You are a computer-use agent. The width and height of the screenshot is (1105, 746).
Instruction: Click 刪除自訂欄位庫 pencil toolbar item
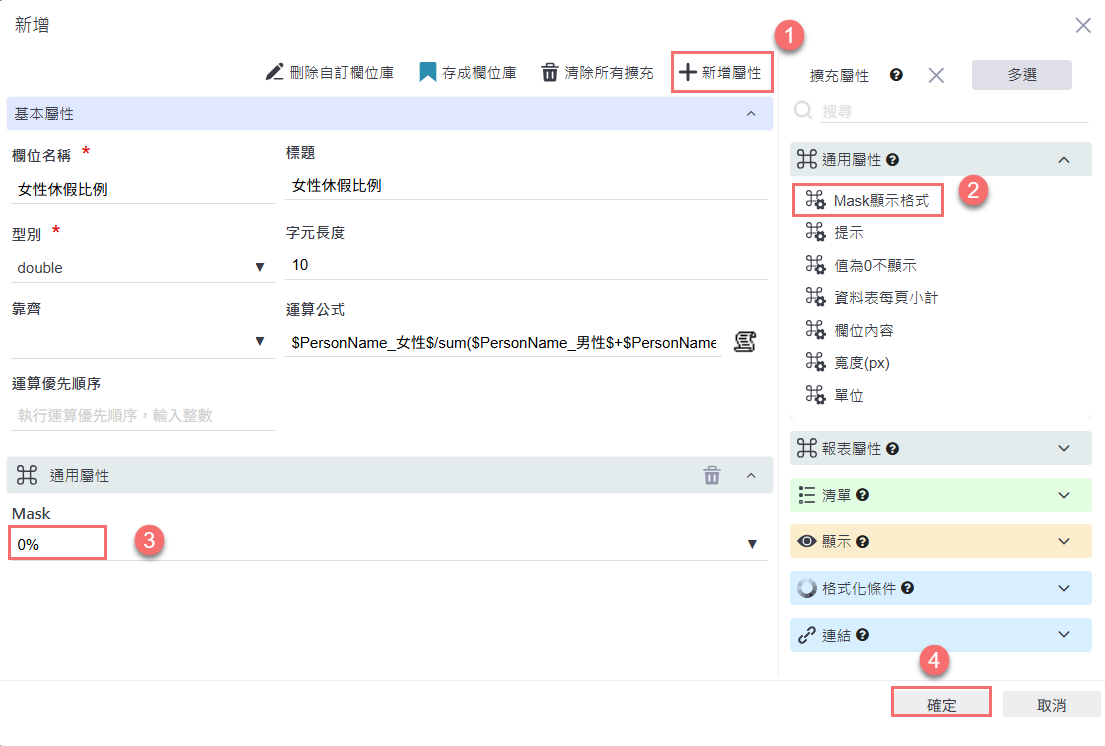point(329,73)
